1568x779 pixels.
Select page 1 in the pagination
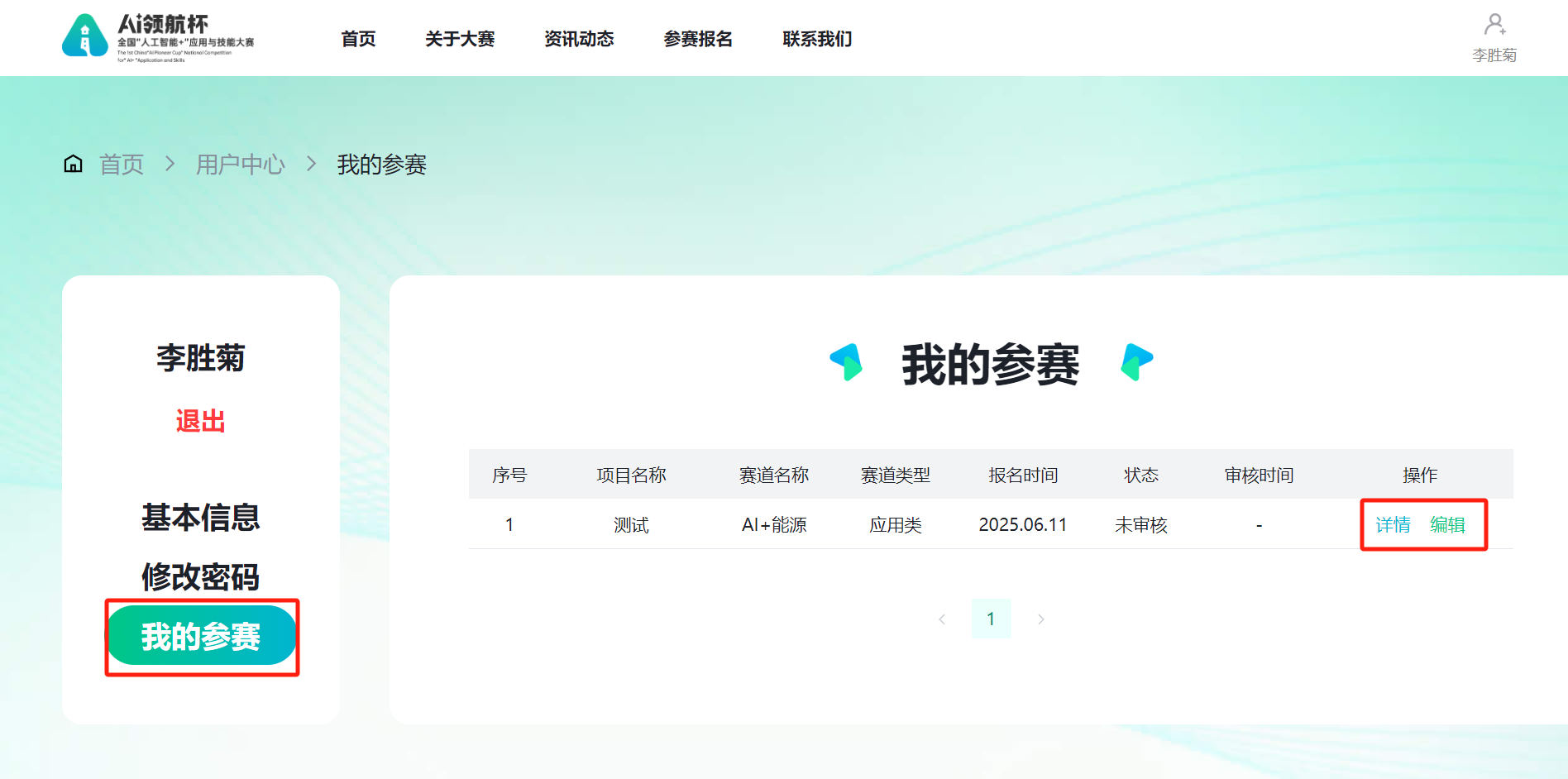pyautogui.click(x=991, y=619)
